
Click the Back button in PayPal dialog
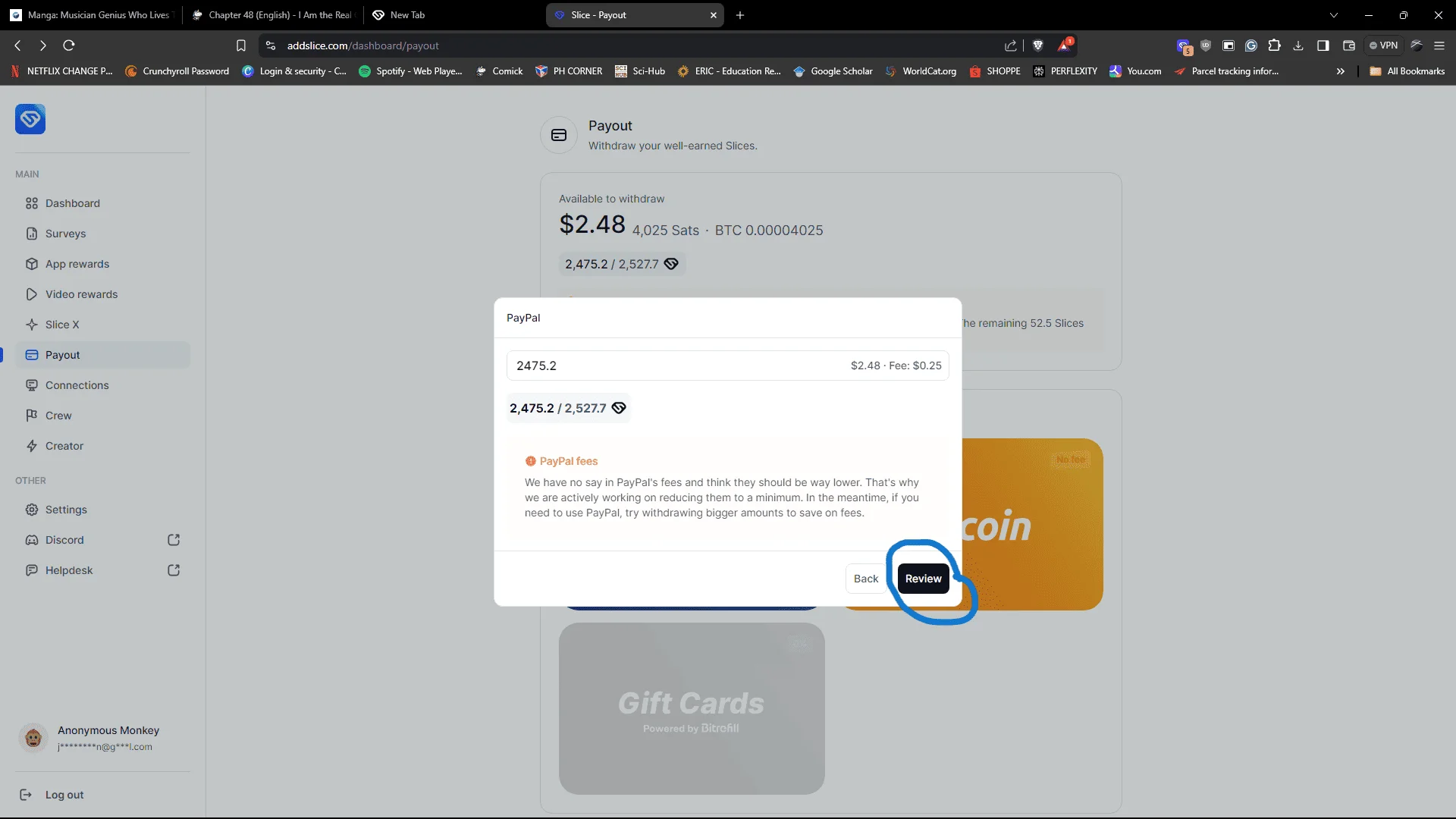pos(865,579)
